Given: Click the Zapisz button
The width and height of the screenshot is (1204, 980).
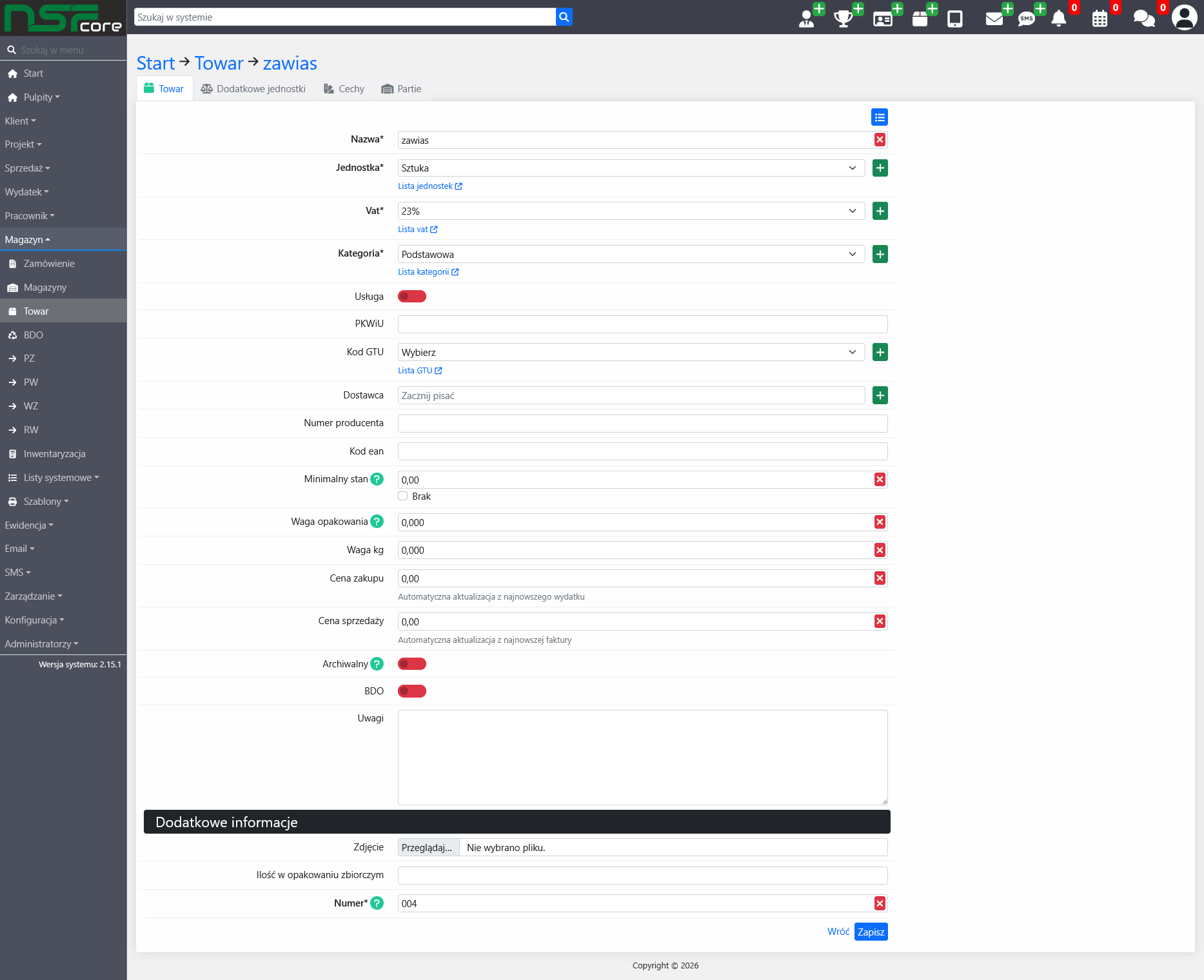Looking at the screenshot, I should [871, 932].
